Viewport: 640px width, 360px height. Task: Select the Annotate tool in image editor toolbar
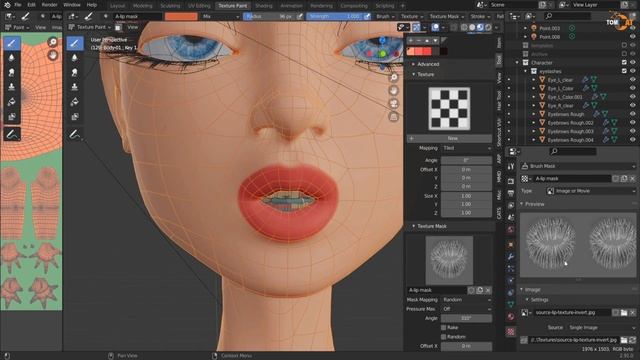click(11, 134)
